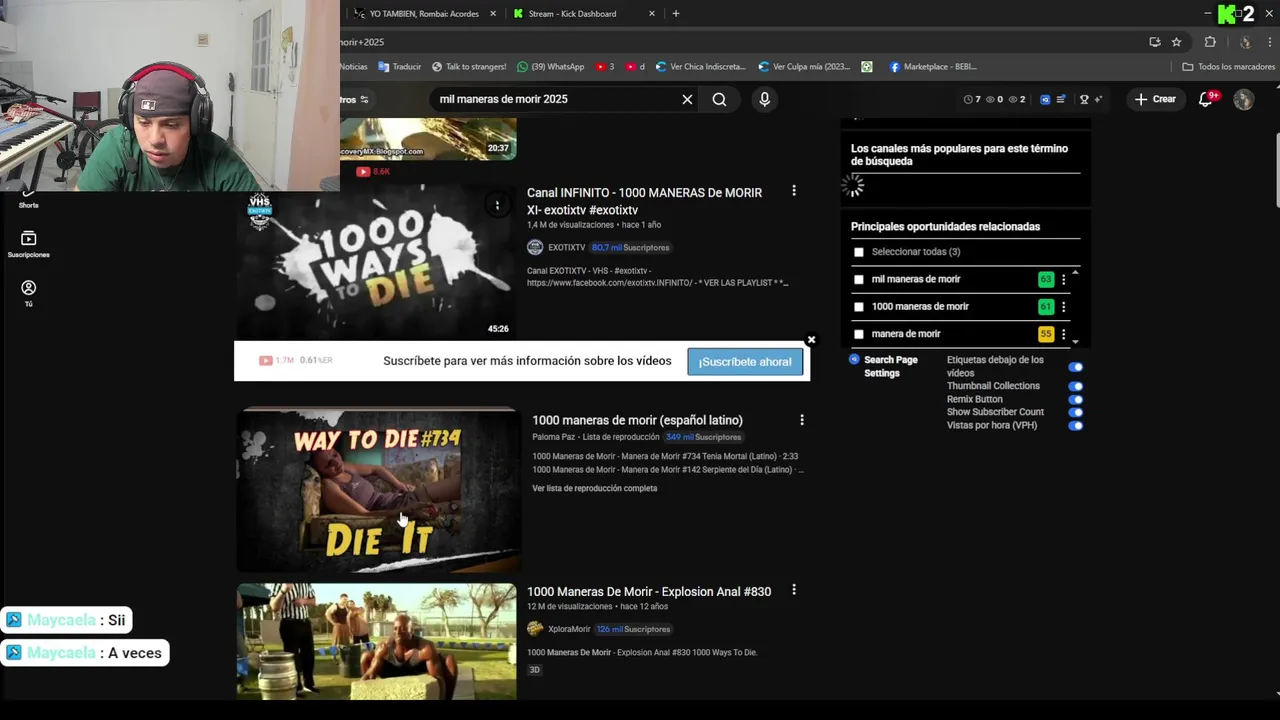Image resolution: width=1280 pixels, height=720 pixels.
Task: Open the Todos los marcadores folder
Action: [1228, 67]
